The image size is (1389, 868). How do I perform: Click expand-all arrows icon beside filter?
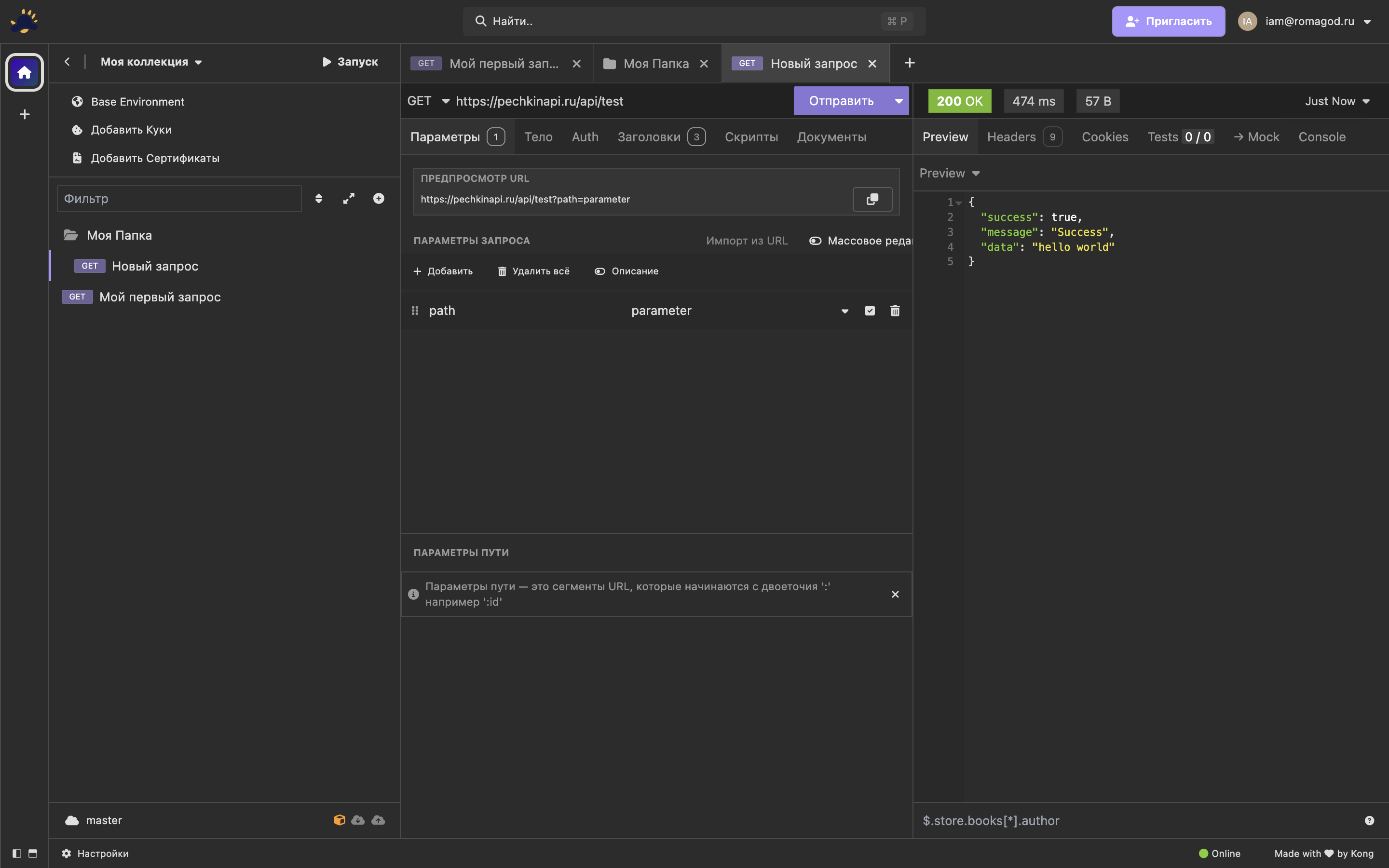point(348,199)
